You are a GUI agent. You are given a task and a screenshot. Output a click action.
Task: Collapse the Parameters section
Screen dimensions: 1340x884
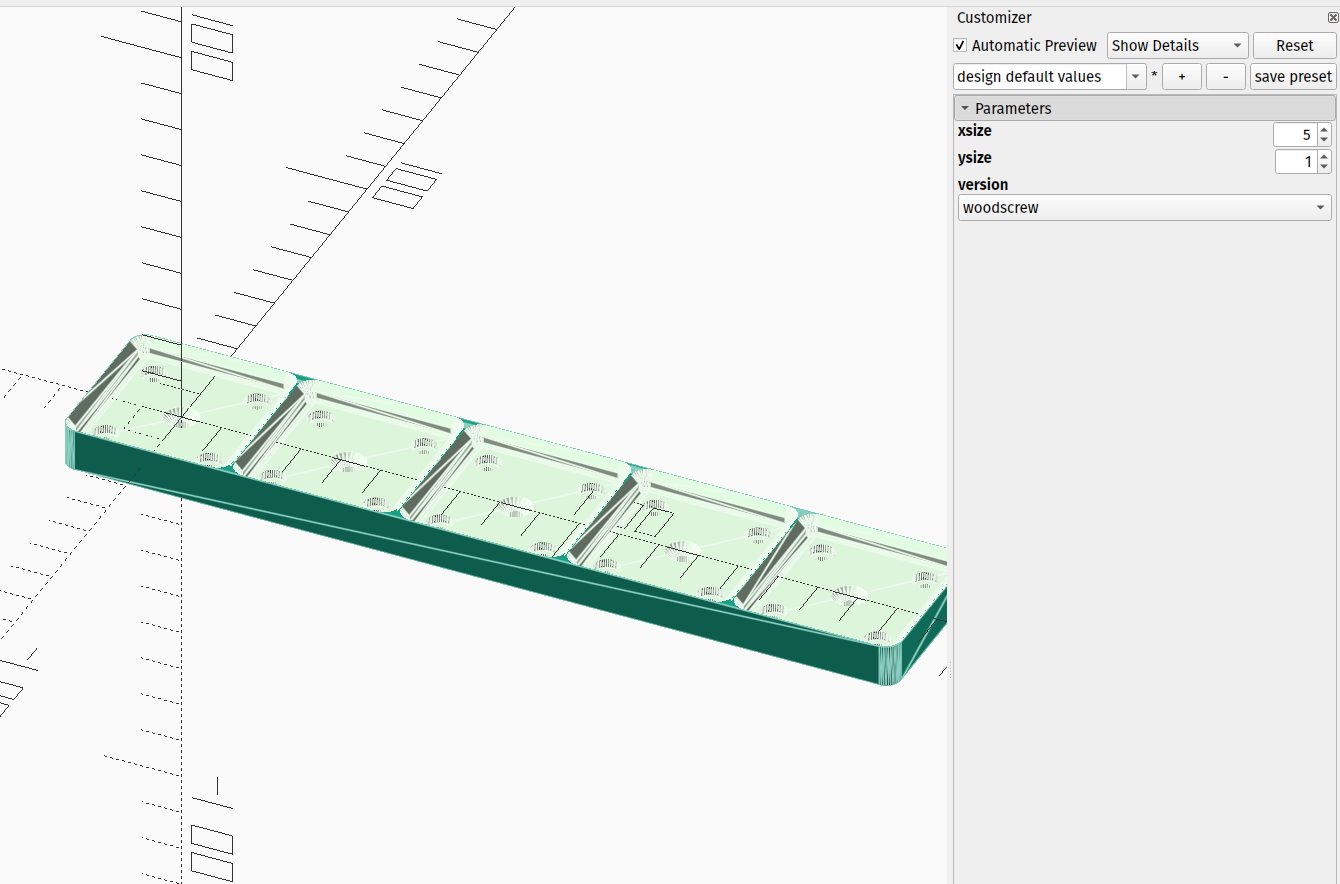pyautogui.click(x=965, y=108)
